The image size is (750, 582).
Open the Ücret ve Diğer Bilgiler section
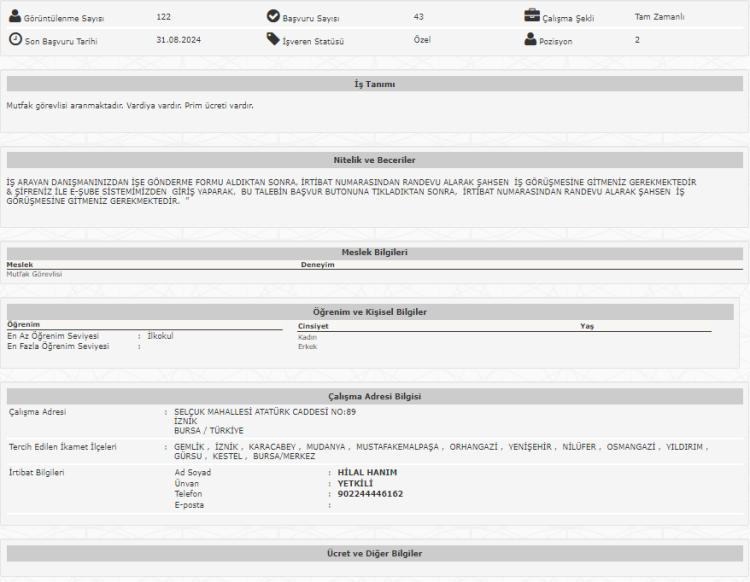[374, 553]
